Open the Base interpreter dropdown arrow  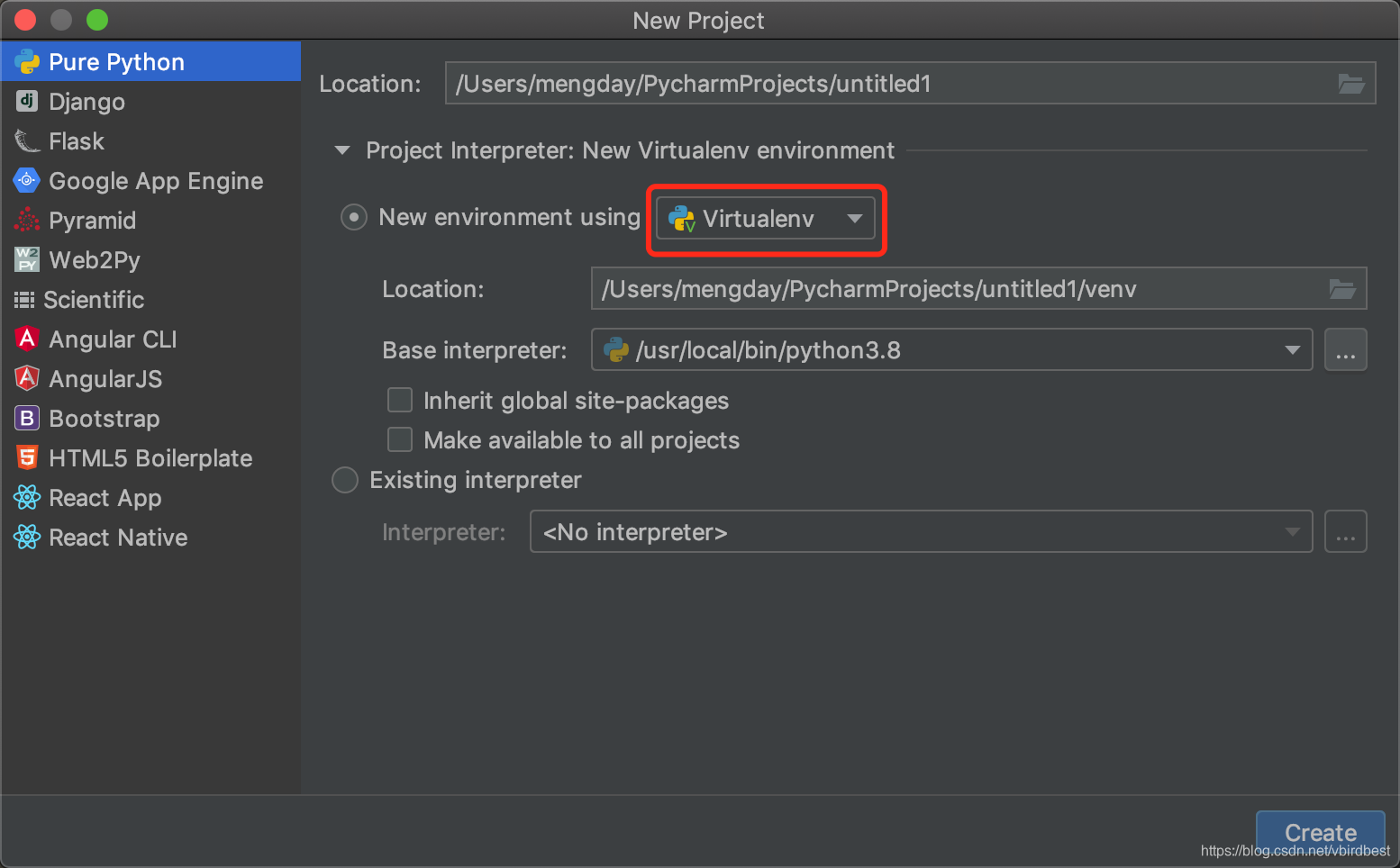pos(1293,350)
